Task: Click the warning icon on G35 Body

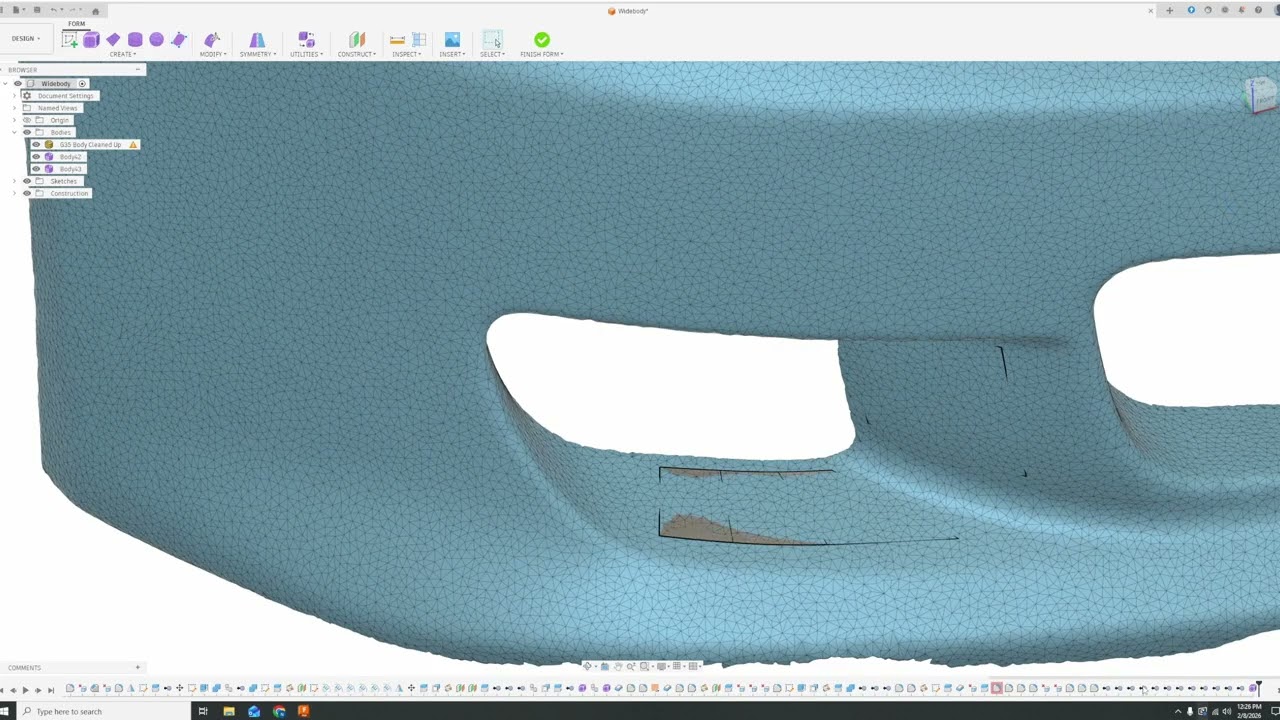Action: pos(133,144)
